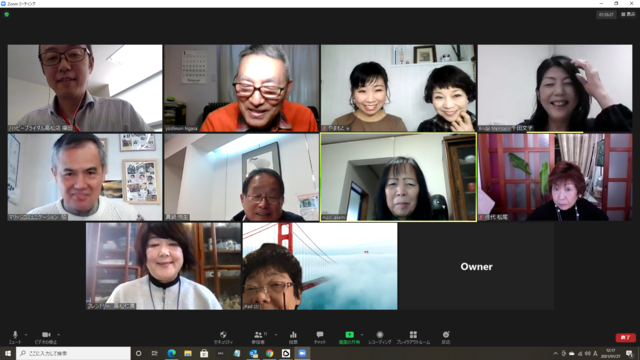
Task: Select the yoshinori higasa video tile
Action: pos(242,88)
